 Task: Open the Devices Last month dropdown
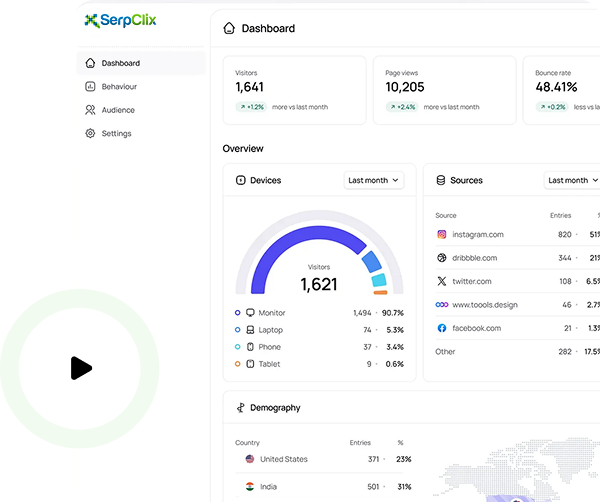[x=373, y=180]
